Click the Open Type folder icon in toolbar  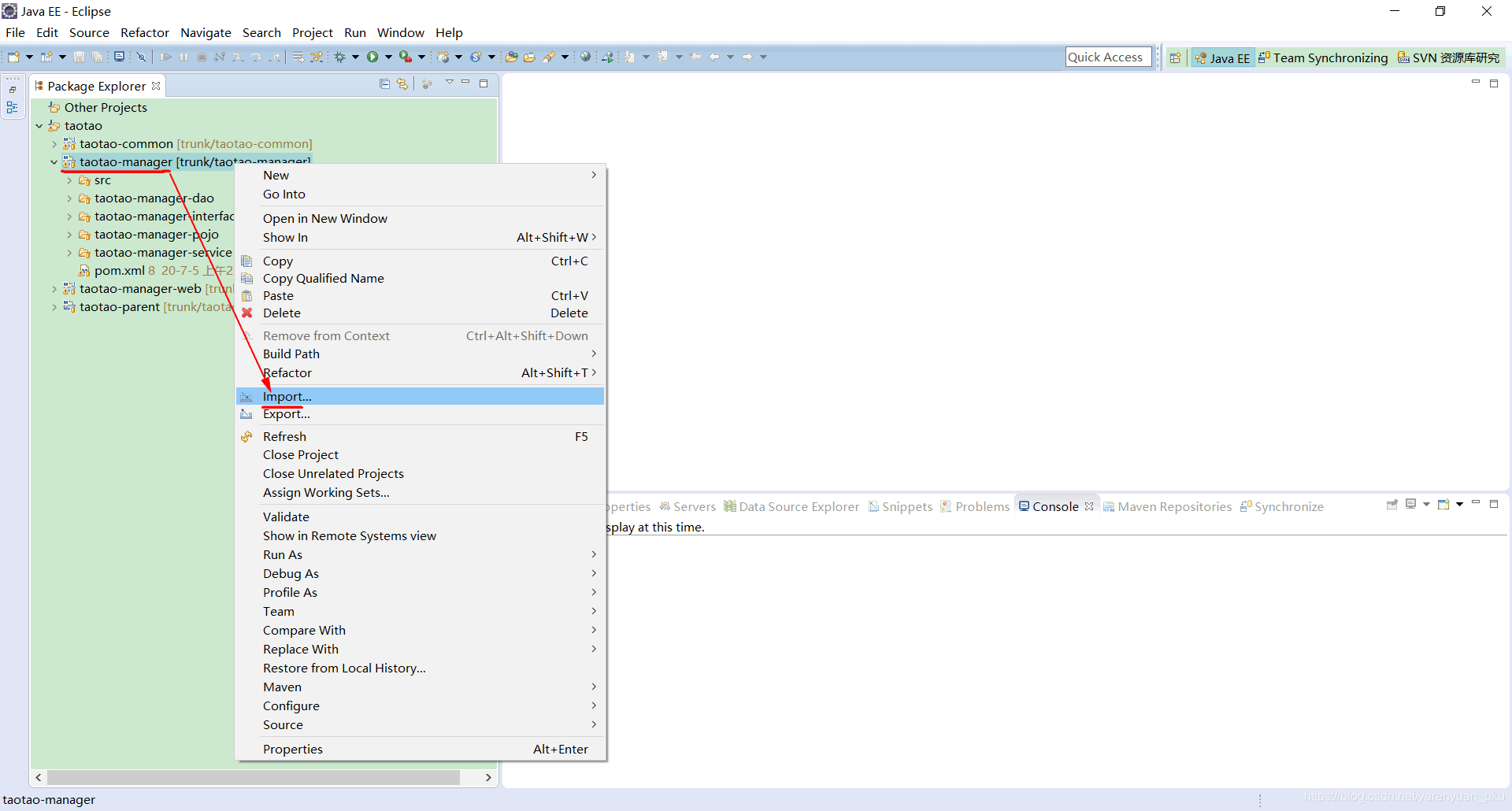tap(512, 57)
